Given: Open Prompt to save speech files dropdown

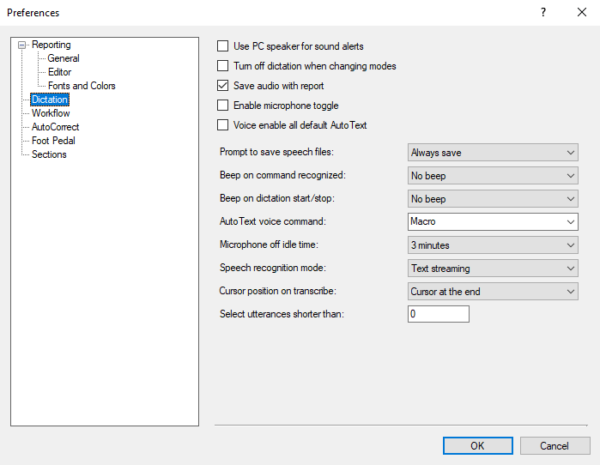Looking at the screenshot, I should pyautogui.click(x=493, y=152).
